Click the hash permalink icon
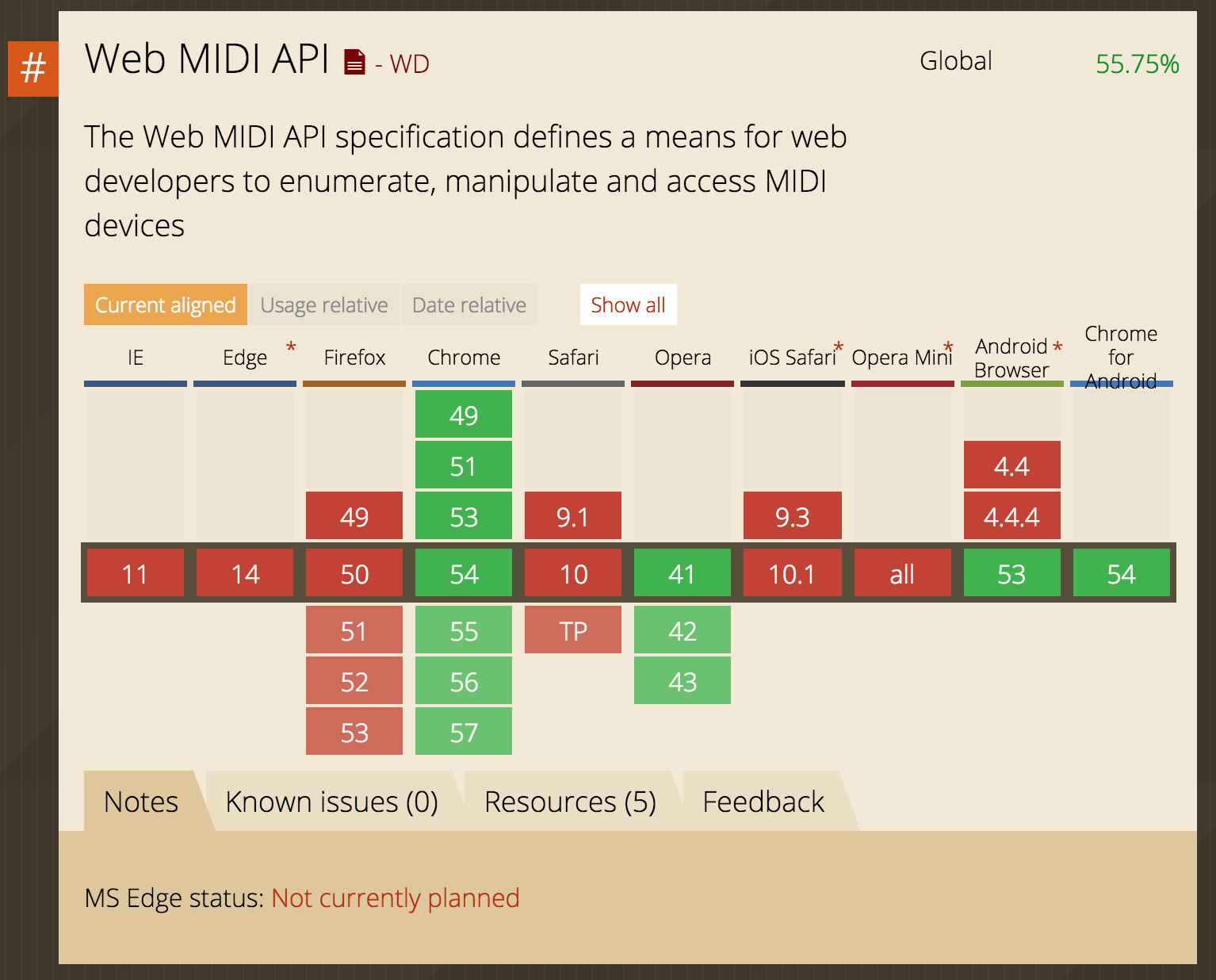Image resolution: width=1216 pixels, height=980 pixels. (33, 68)
